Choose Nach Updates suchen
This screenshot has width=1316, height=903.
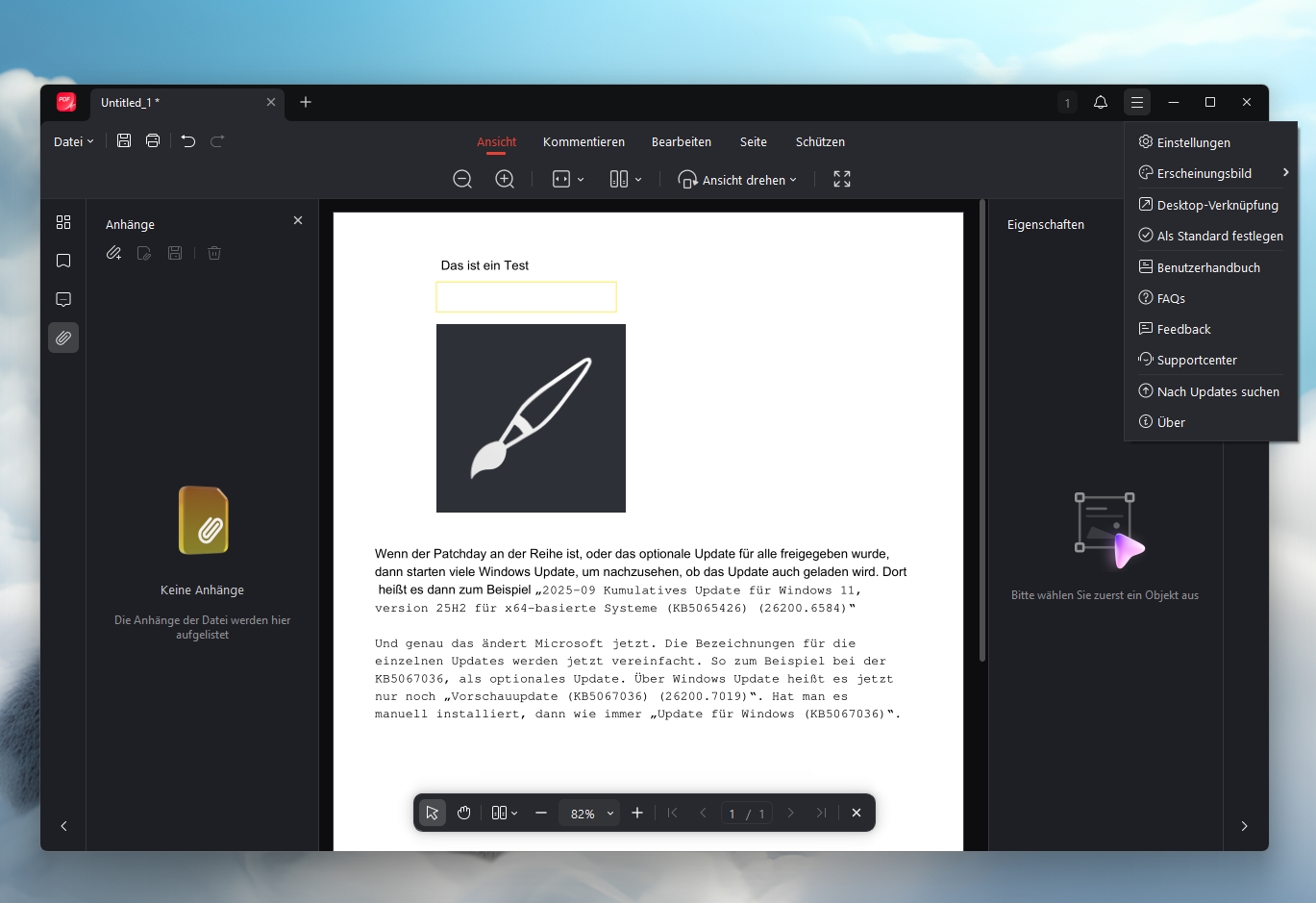(x=1217, y=391)
